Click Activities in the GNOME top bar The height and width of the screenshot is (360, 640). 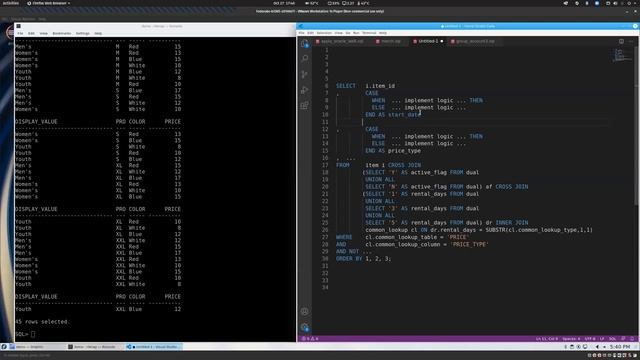tap(10, 3)
